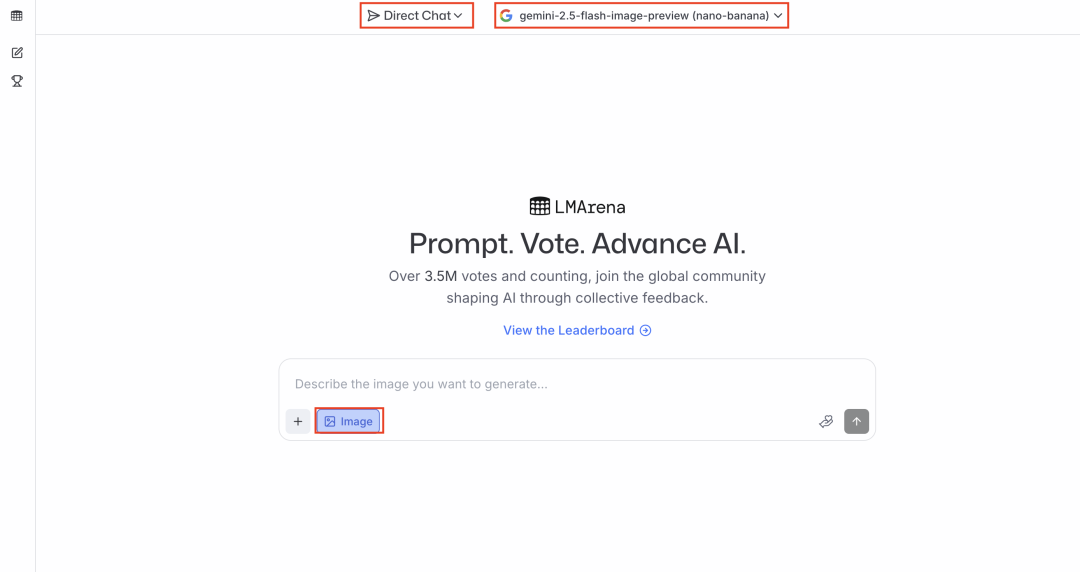Click the LMArena logo above the headline
The width and height of the screenshot is (1080, 572).
540,207
